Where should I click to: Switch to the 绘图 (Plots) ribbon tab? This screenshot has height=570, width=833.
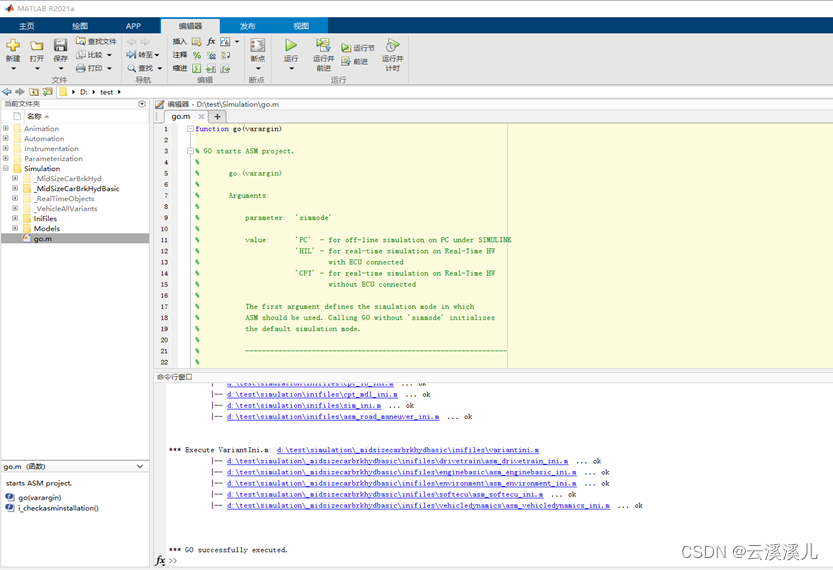click(x=80, y=26)
